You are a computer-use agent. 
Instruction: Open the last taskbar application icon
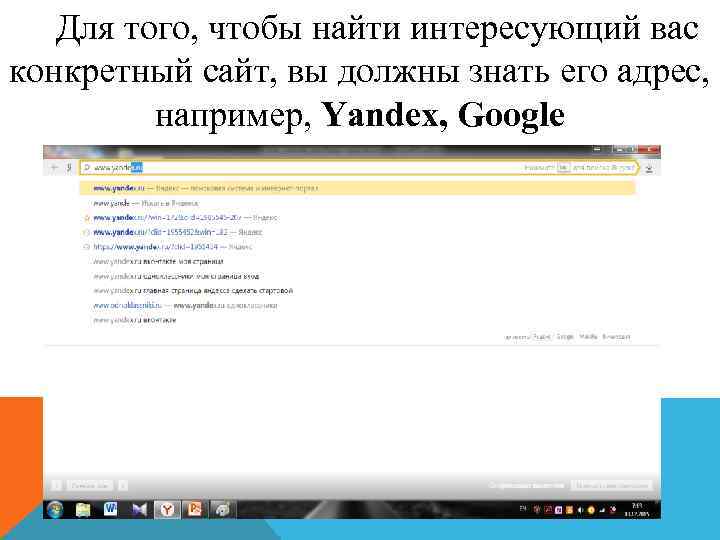pyautogui.click(x=223, y=510)
